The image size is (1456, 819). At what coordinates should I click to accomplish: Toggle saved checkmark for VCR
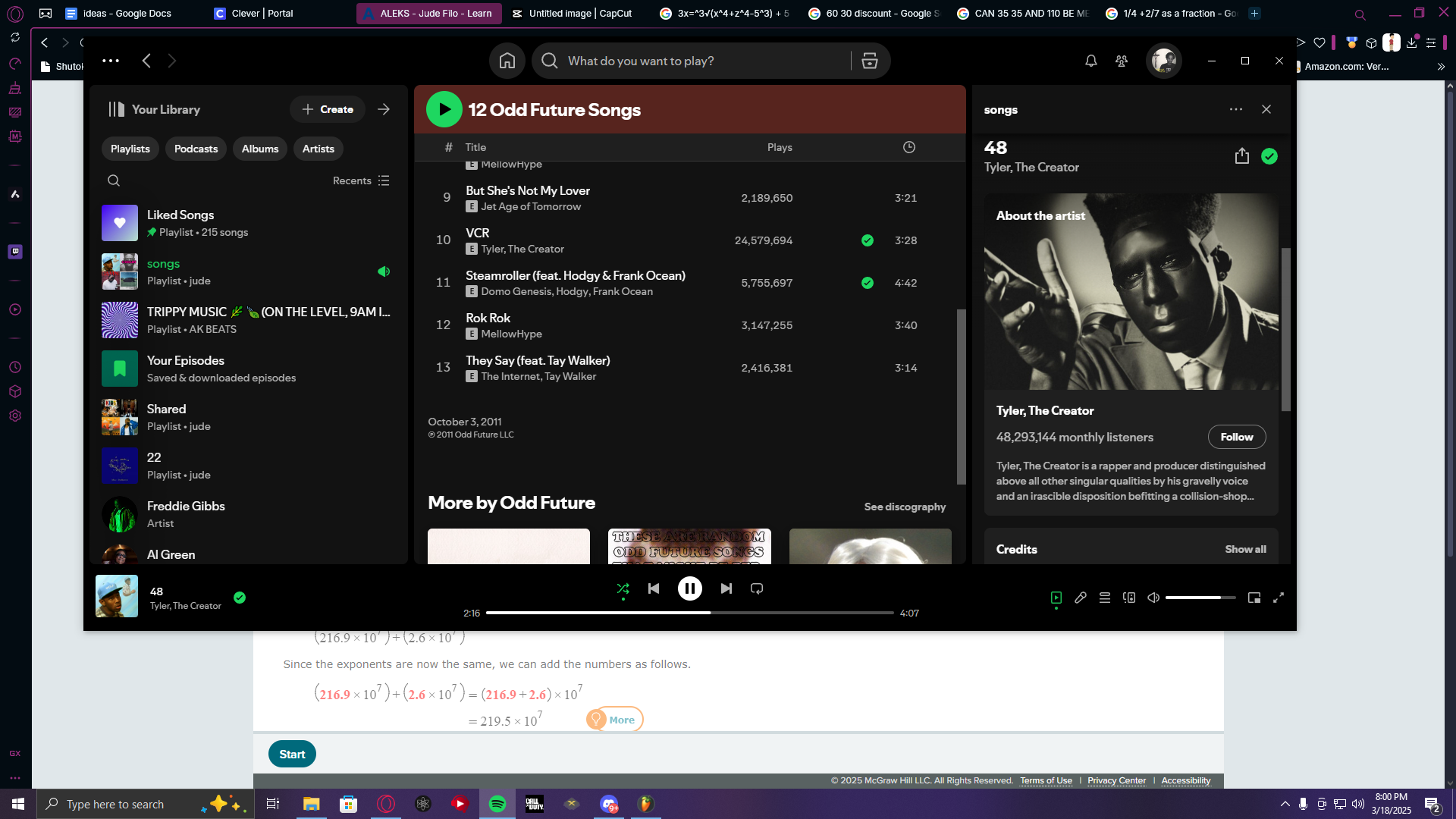click(x=868, y=240)
